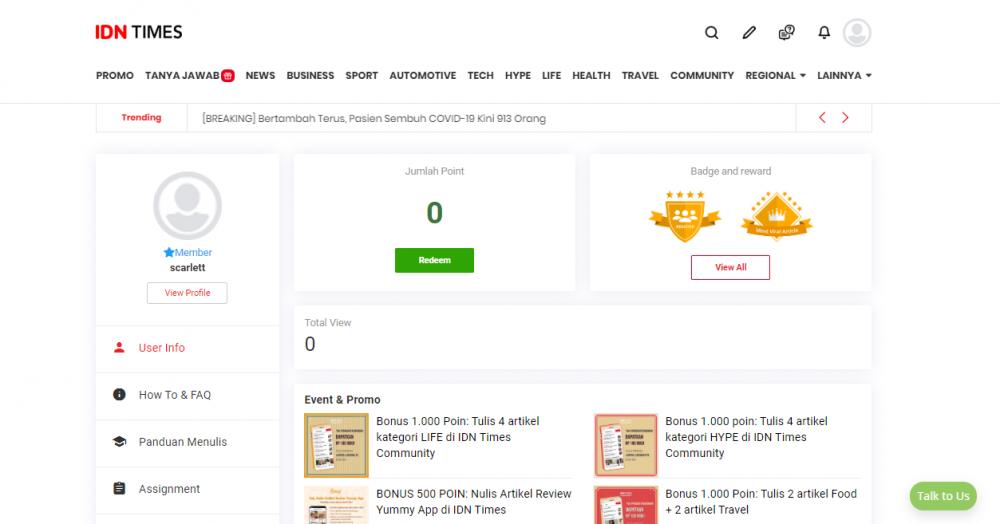Screen dimensions: 1000x524
Task: Click thumbnail of Food + Travel promo
Action: click(x=626, y=505)
